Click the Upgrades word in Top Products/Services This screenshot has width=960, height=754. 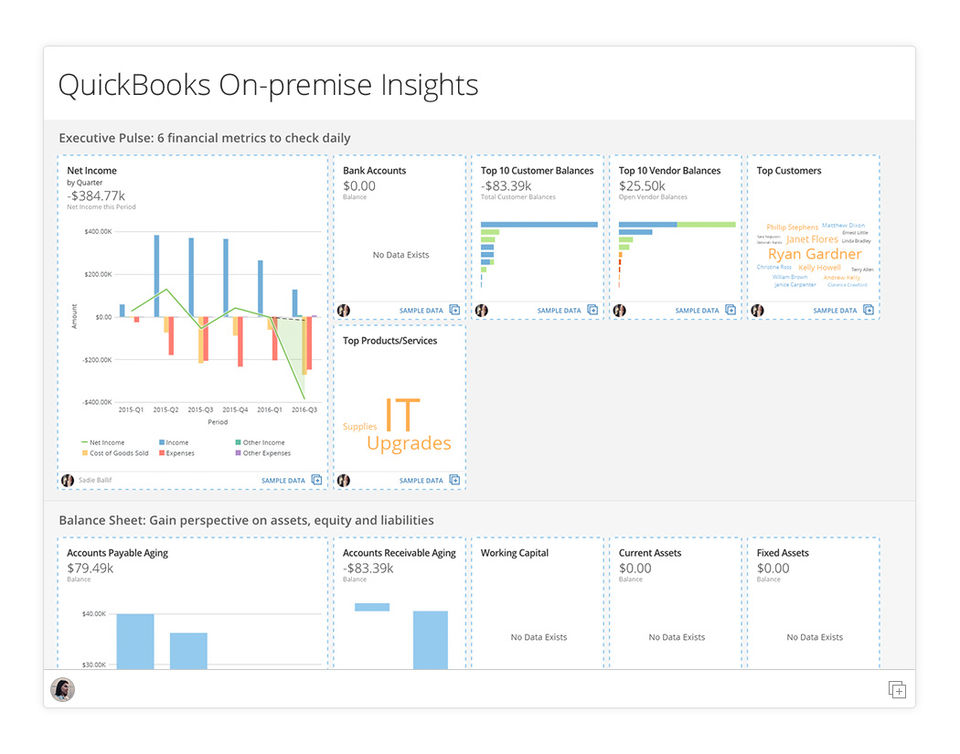click(408, 444)
